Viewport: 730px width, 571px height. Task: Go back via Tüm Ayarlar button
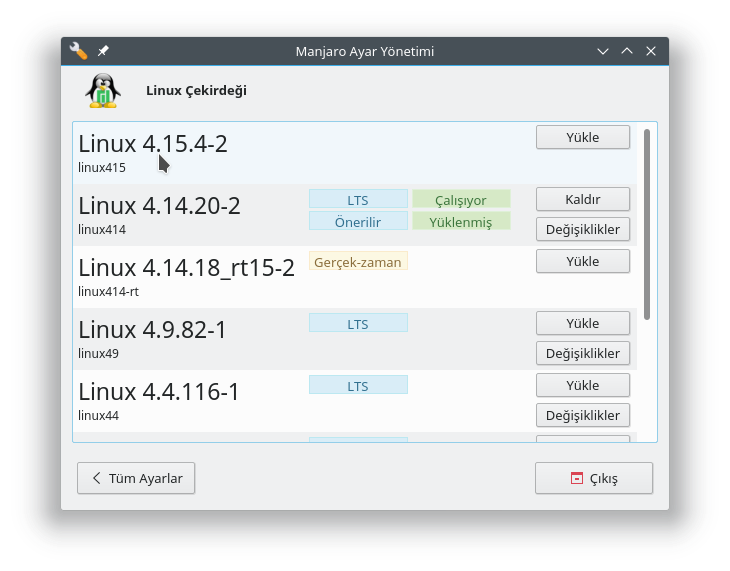(x=136, y=478)
